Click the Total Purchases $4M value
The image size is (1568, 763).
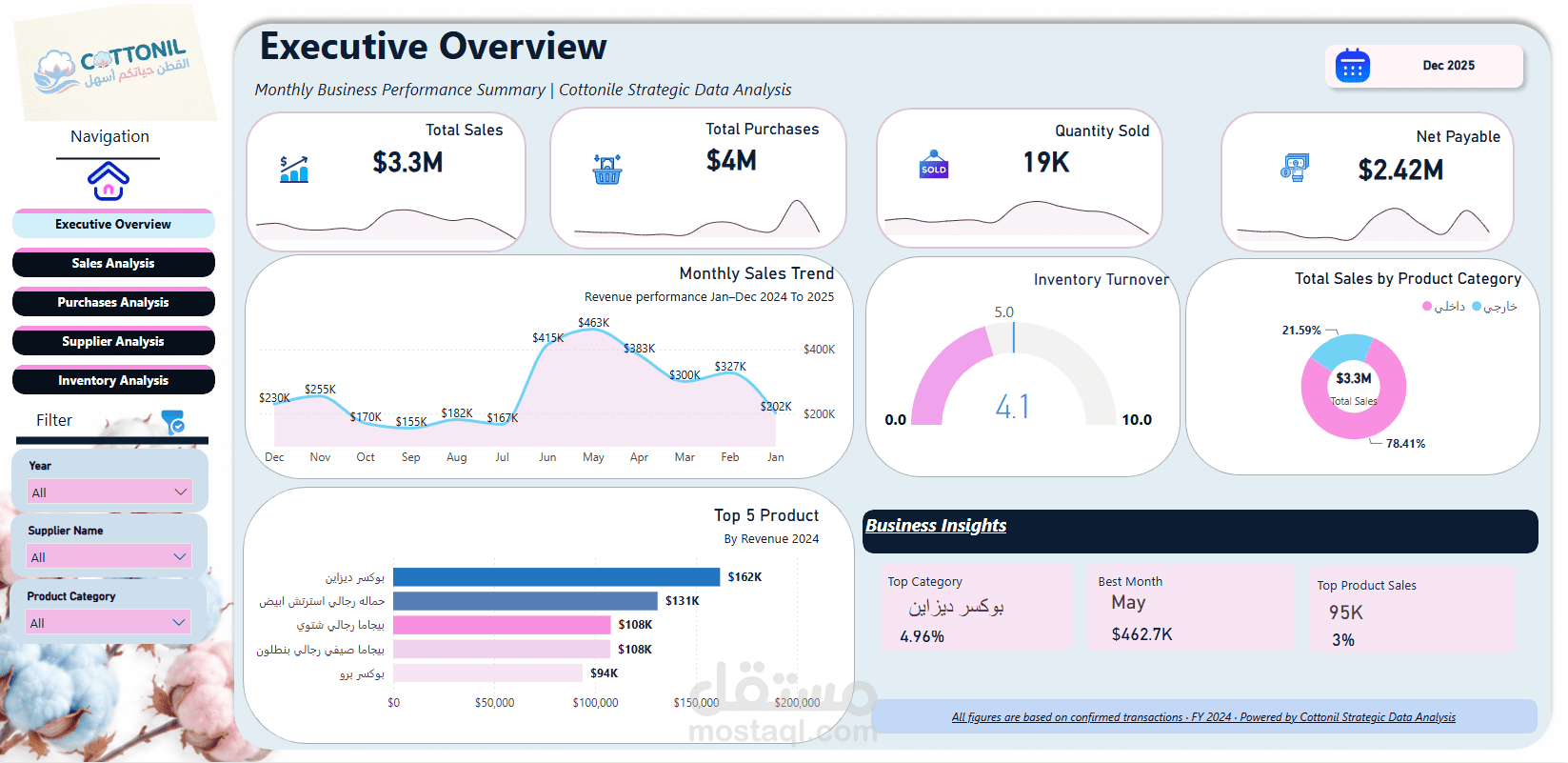pos(731,161)
